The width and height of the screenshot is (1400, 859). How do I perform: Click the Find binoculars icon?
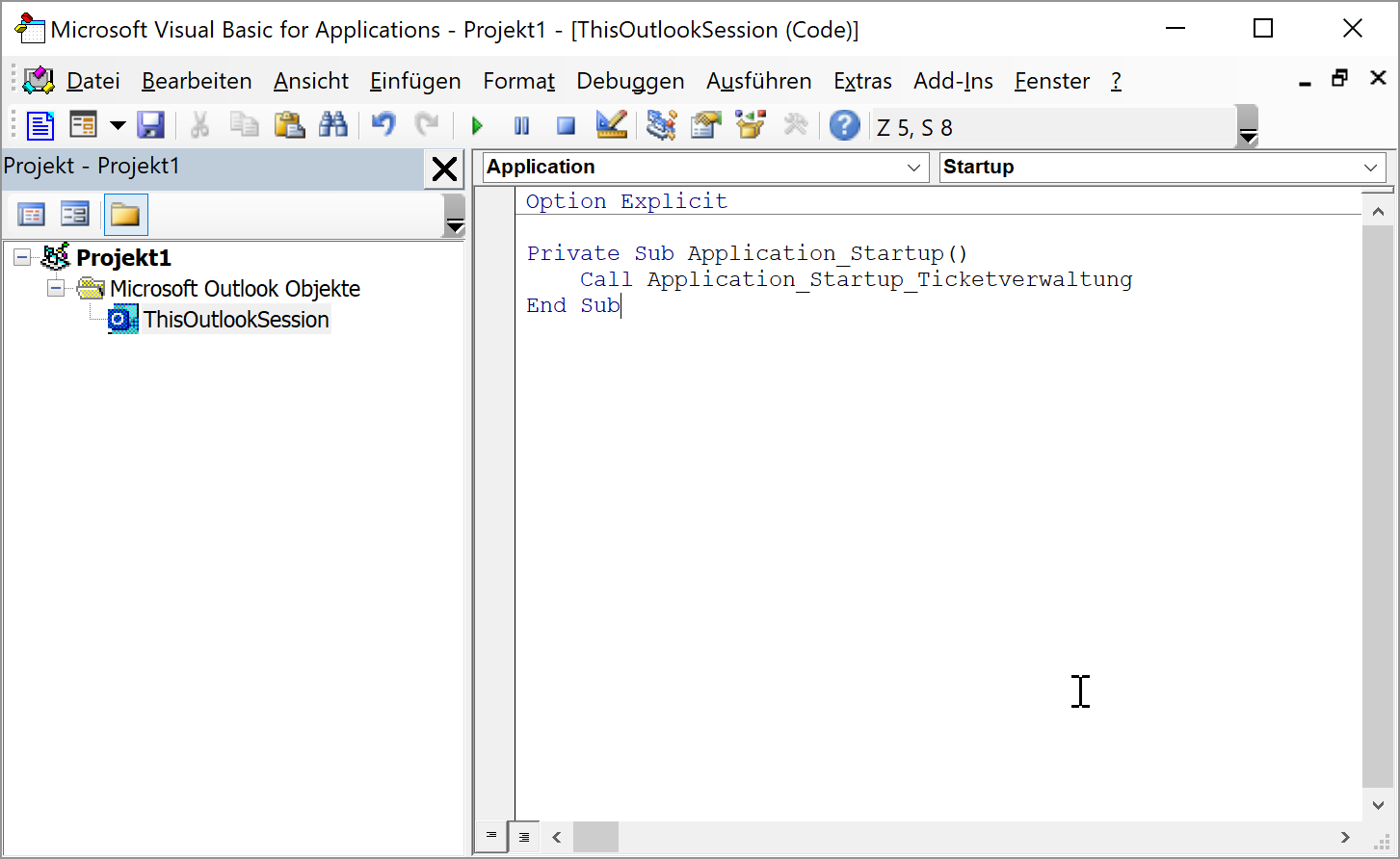point(332,125)
